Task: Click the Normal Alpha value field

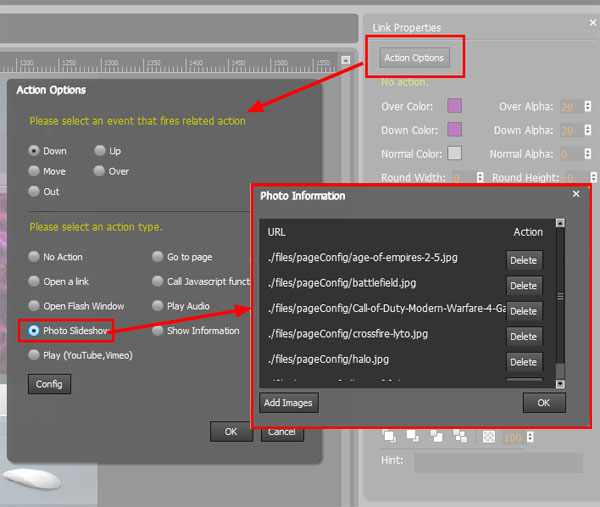Action: tap(571, 154)
